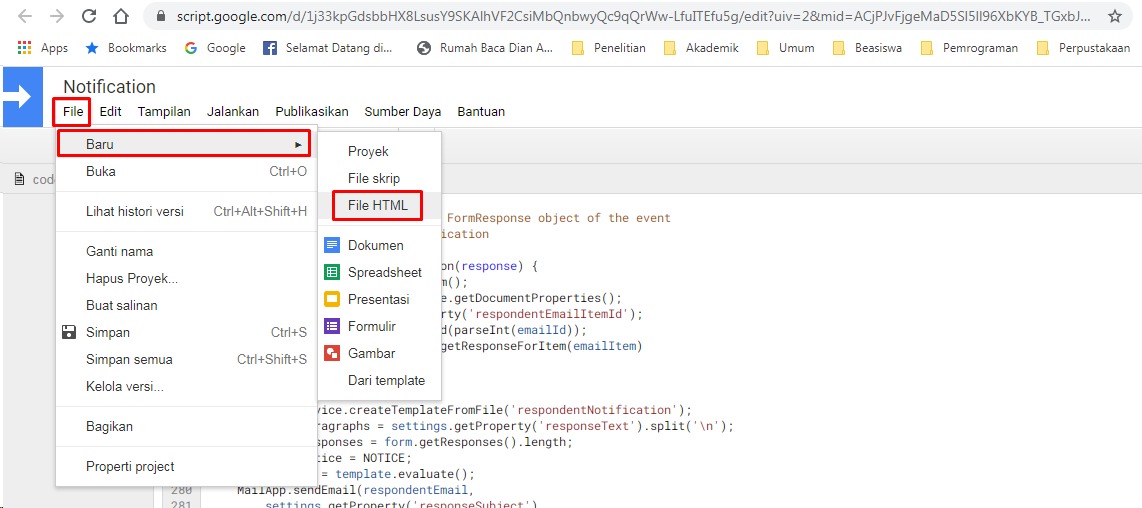Viewport: 1142px width, 508px height.
Task: Pick the purple Formulir icon
Action: (332, 326)
